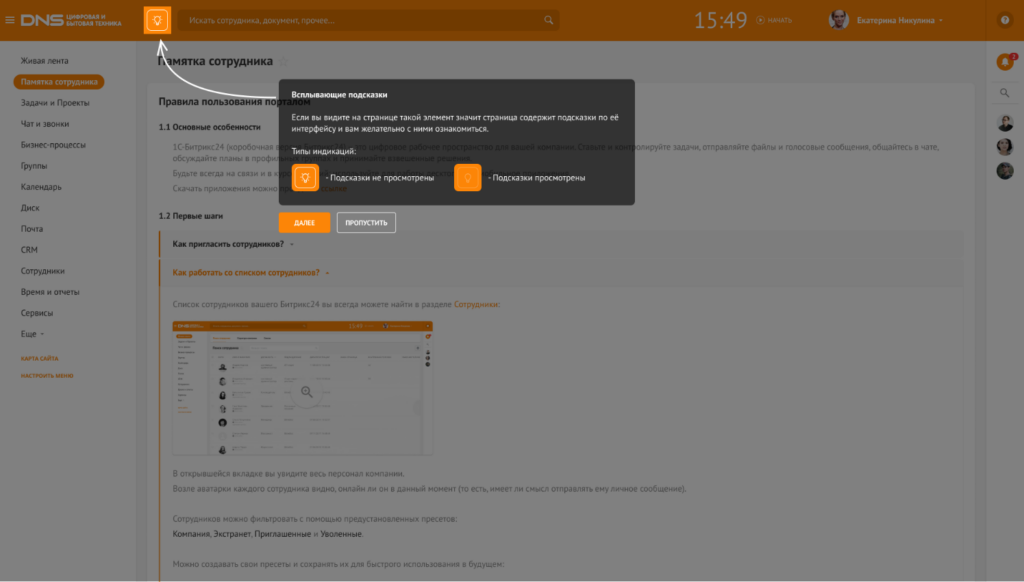
Task: Open Бизнес-процессы in the left menu
Action: (x=53, y=144)
